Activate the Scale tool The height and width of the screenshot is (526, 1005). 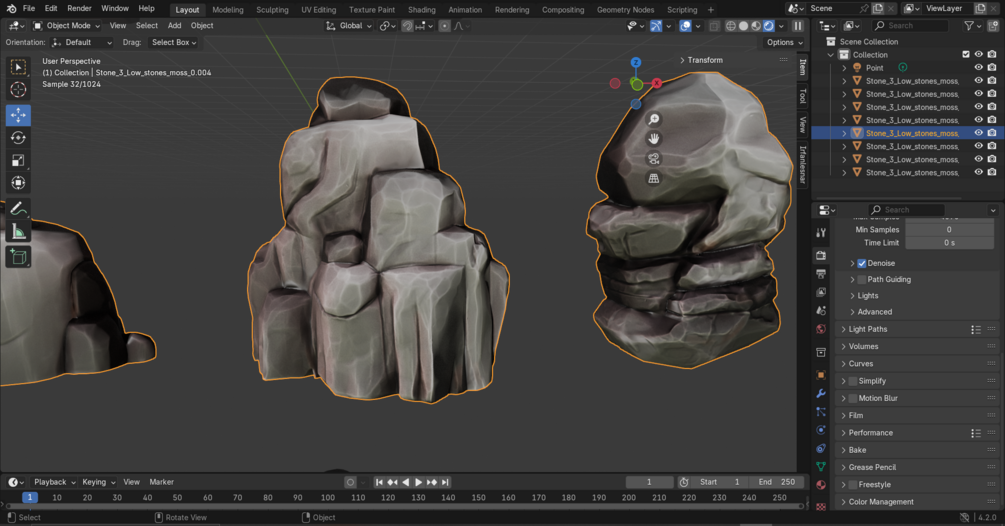pyautogui.click(x=18, y=161)
